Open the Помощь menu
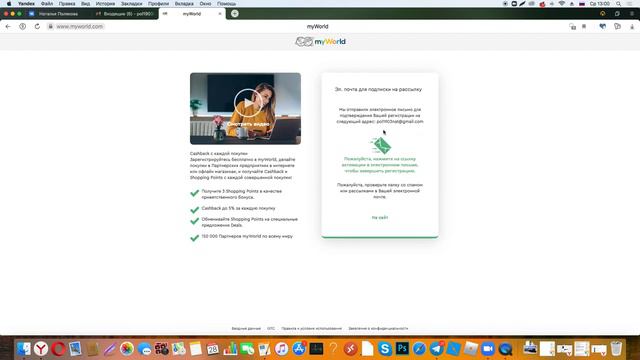The height and width of the screenshot is (360, 640). click(x=227, y=4)
